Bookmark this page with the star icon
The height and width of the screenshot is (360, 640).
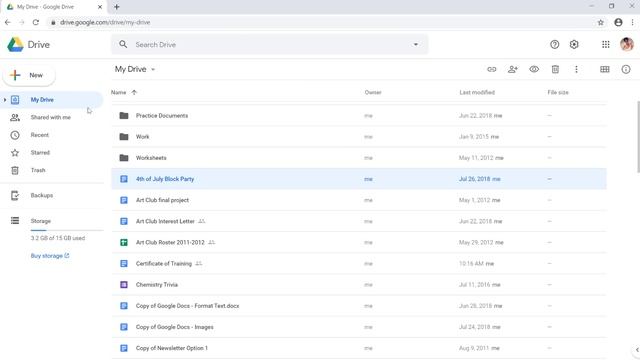(x=600, y=22)
